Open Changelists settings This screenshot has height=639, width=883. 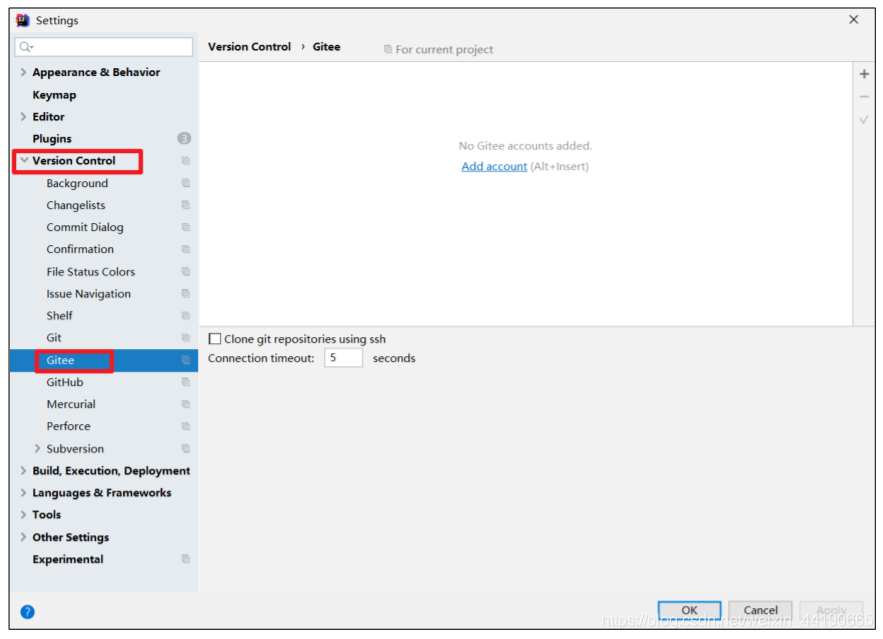(x=75, y=205)
